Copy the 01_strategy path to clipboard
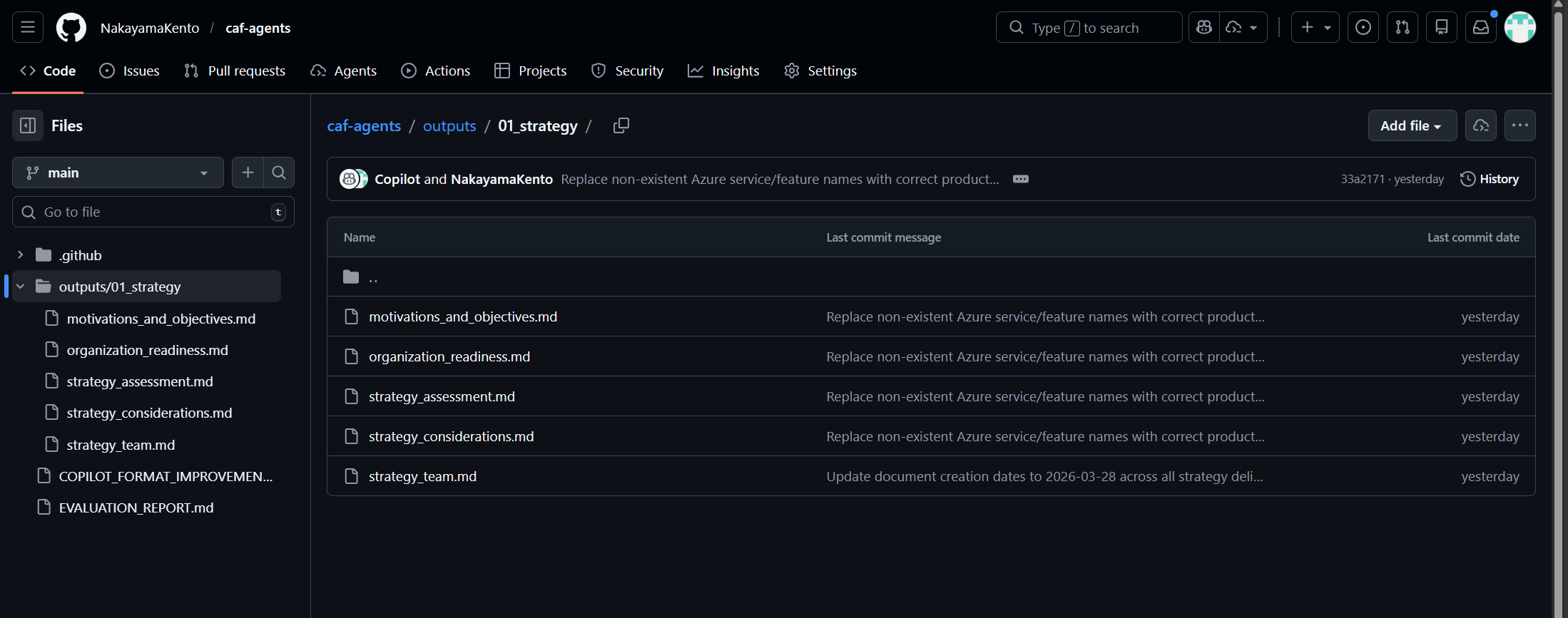The width and height of the screenshot is (1568, 618). click(621, 125)
